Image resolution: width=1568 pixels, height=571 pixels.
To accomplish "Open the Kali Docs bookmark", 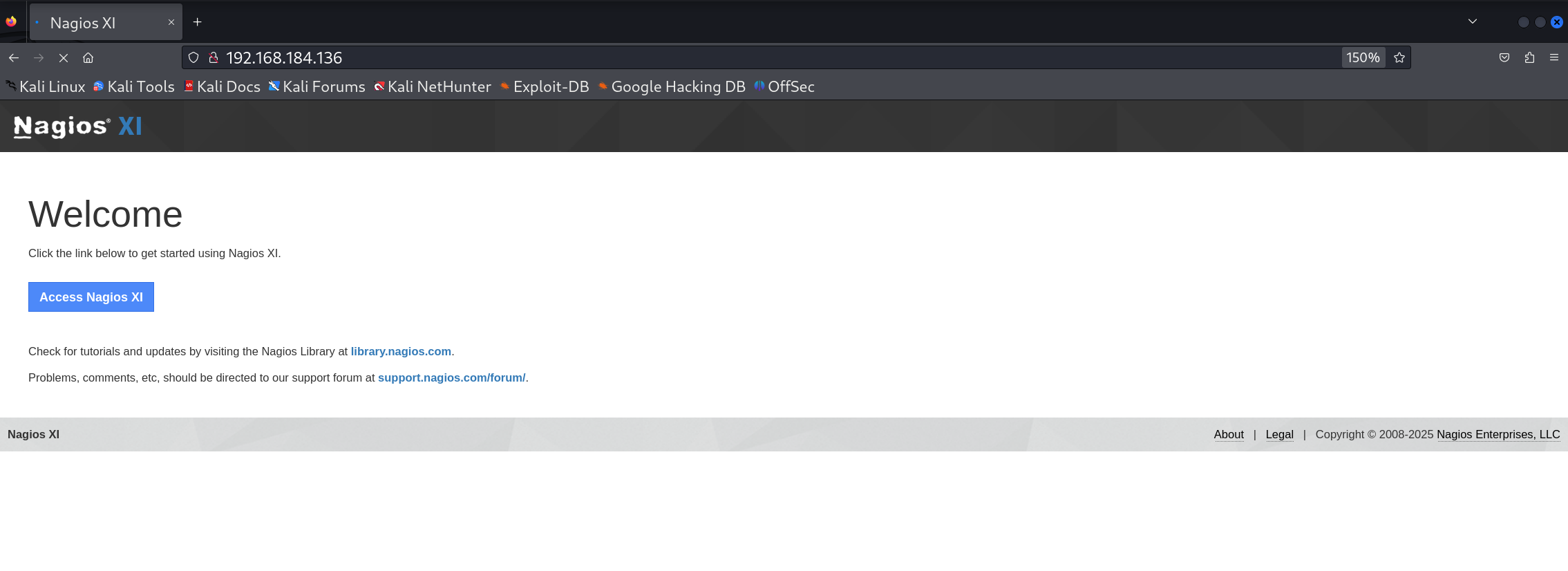I will click(222, 86).
